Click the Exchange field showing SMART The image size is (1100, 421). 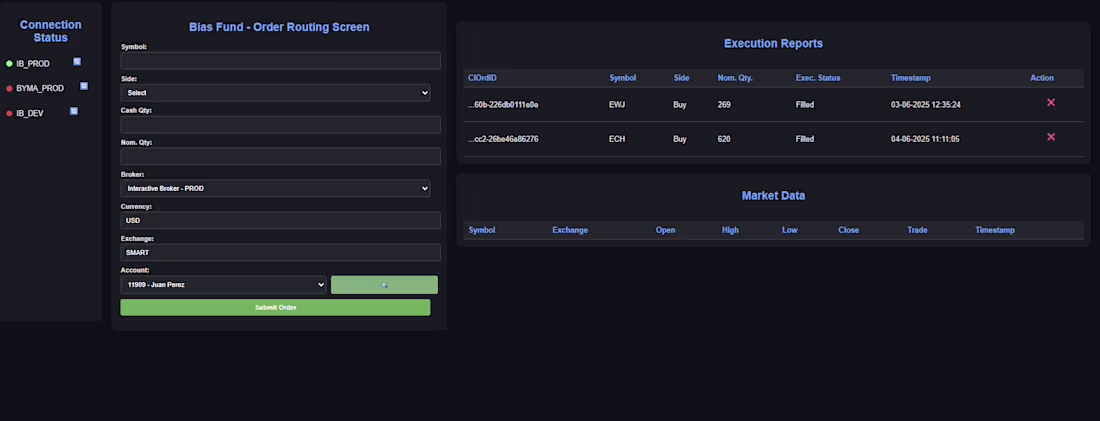(281, 253)
